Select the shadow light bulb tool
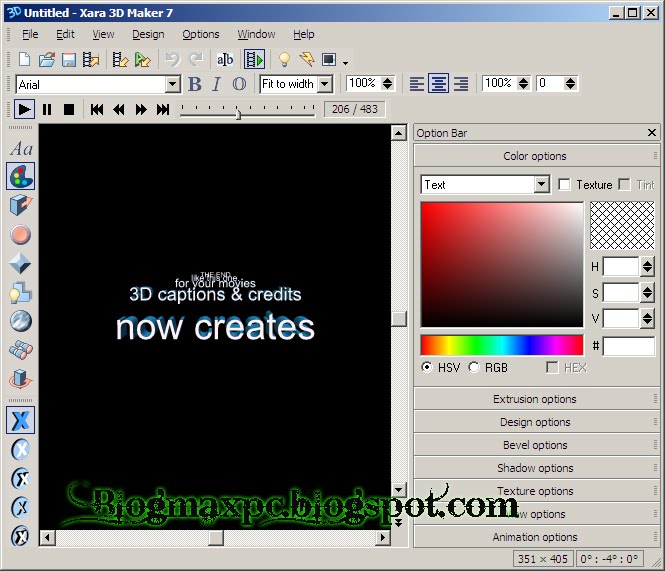The width and height of the screenshot is (665, 571). [20, 293]
